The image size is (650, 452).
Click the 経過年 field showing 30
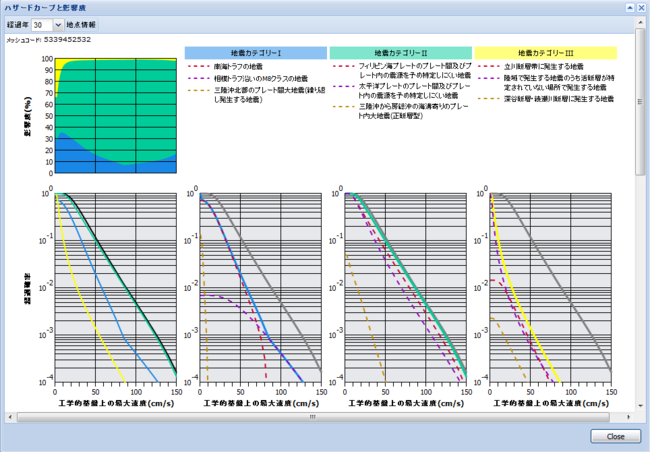tap(42, 25)
